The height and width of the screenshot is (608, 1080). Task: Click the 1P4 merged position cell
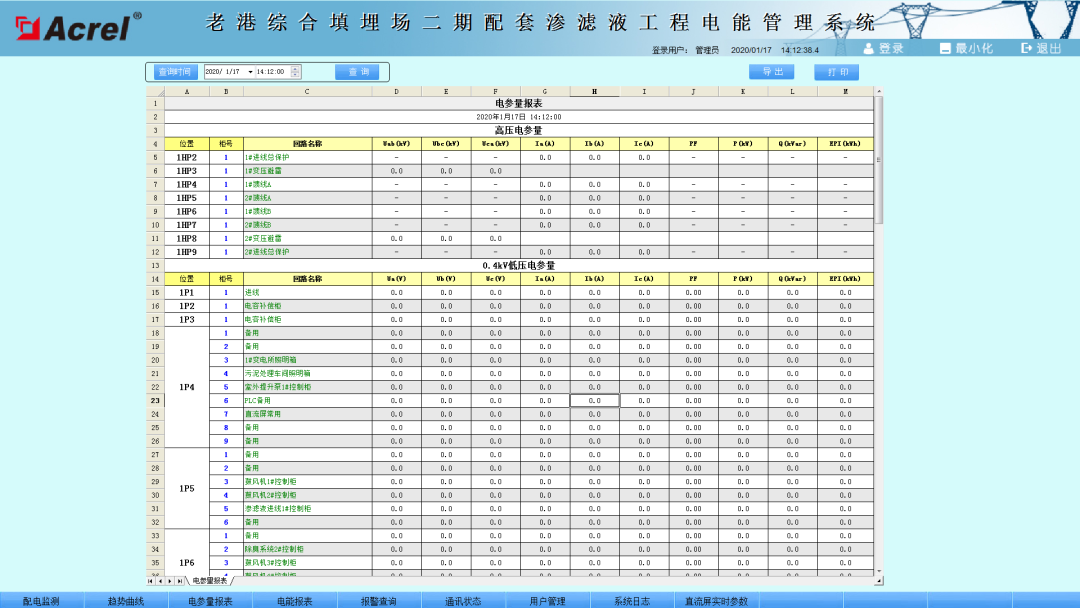187,387
